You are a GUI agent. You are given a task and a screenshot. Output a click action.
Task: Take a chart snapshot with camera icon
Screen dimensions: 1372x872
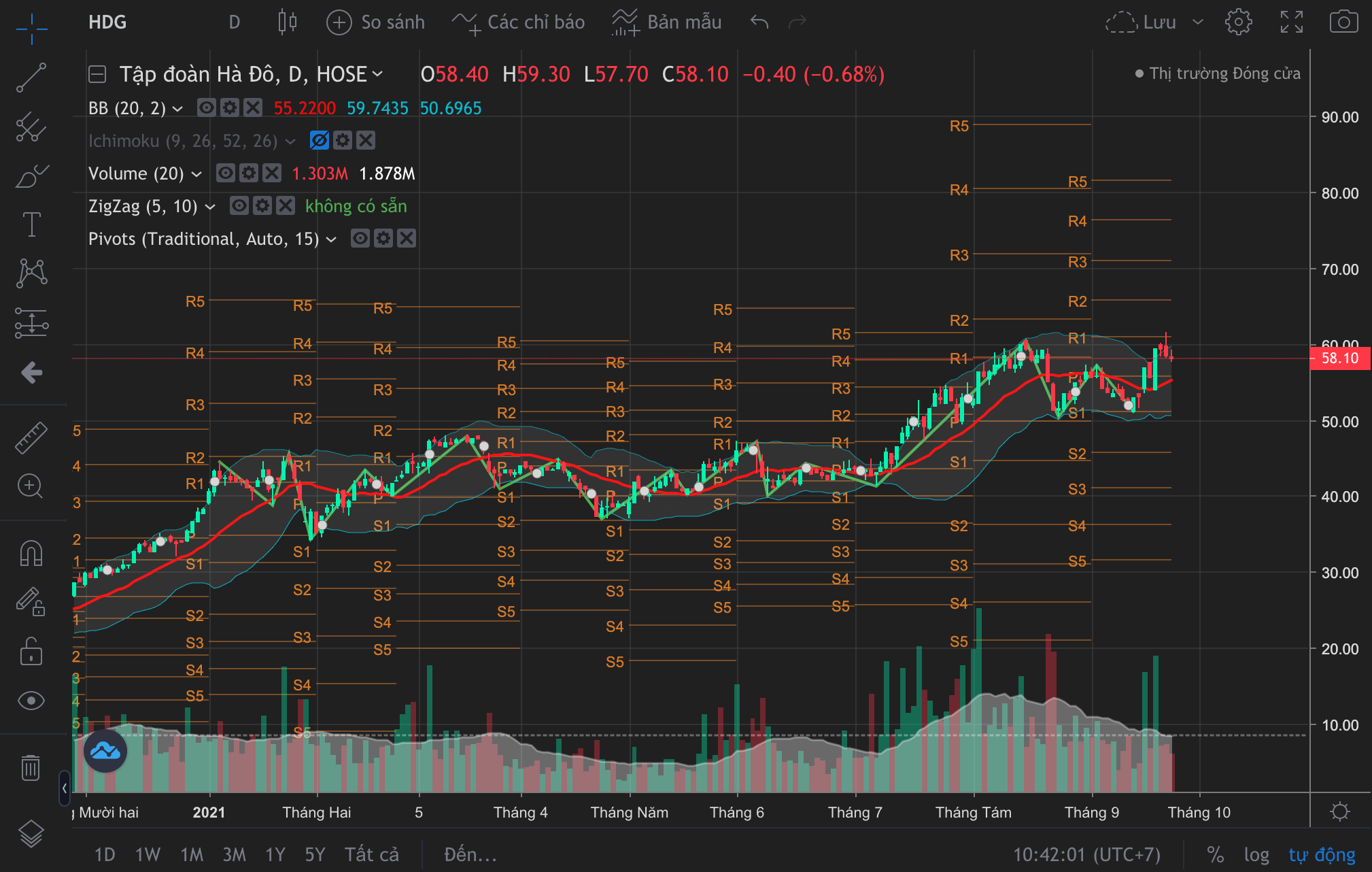(x=1343, y=22)
